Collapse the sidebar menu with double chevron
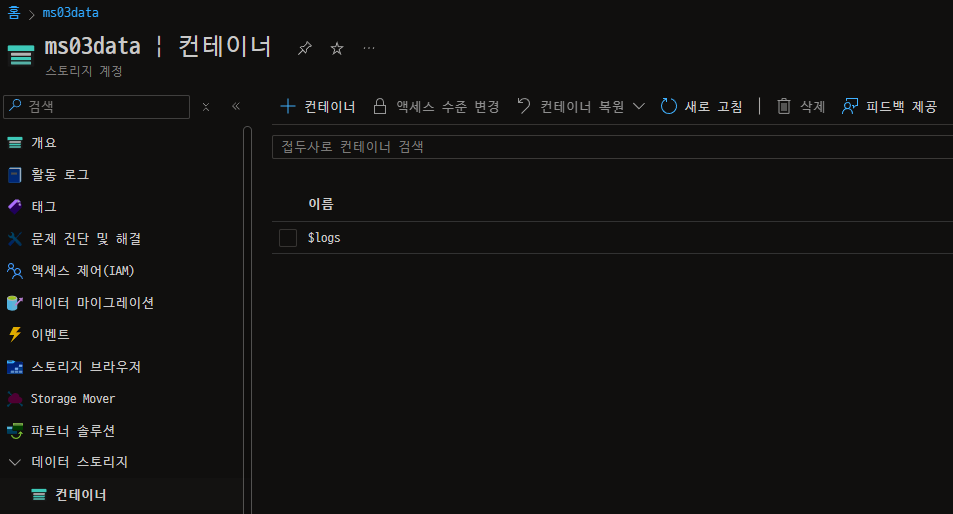 236,106
